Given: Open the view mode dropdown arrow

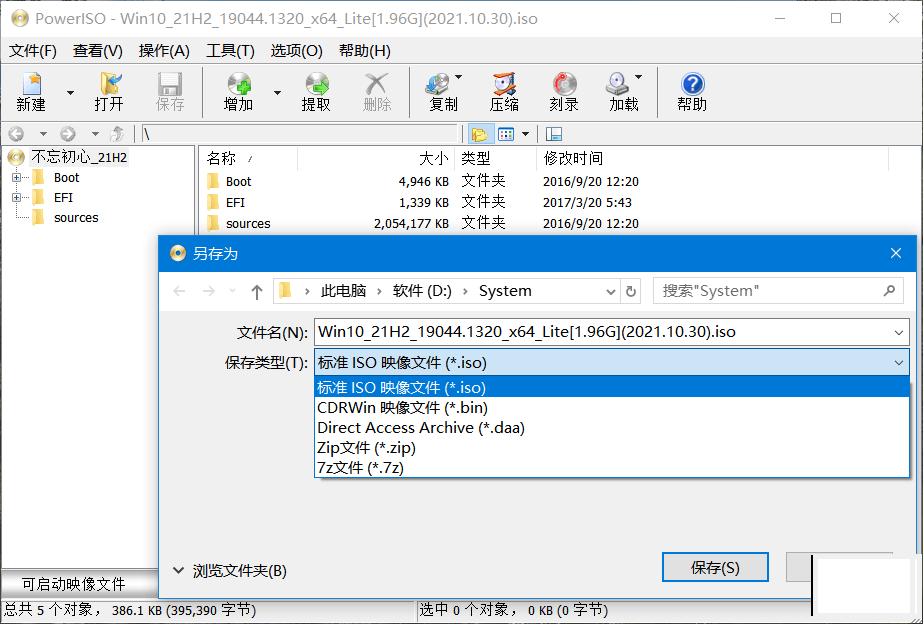Looking at the screenshot, I should tap(526, 134).
